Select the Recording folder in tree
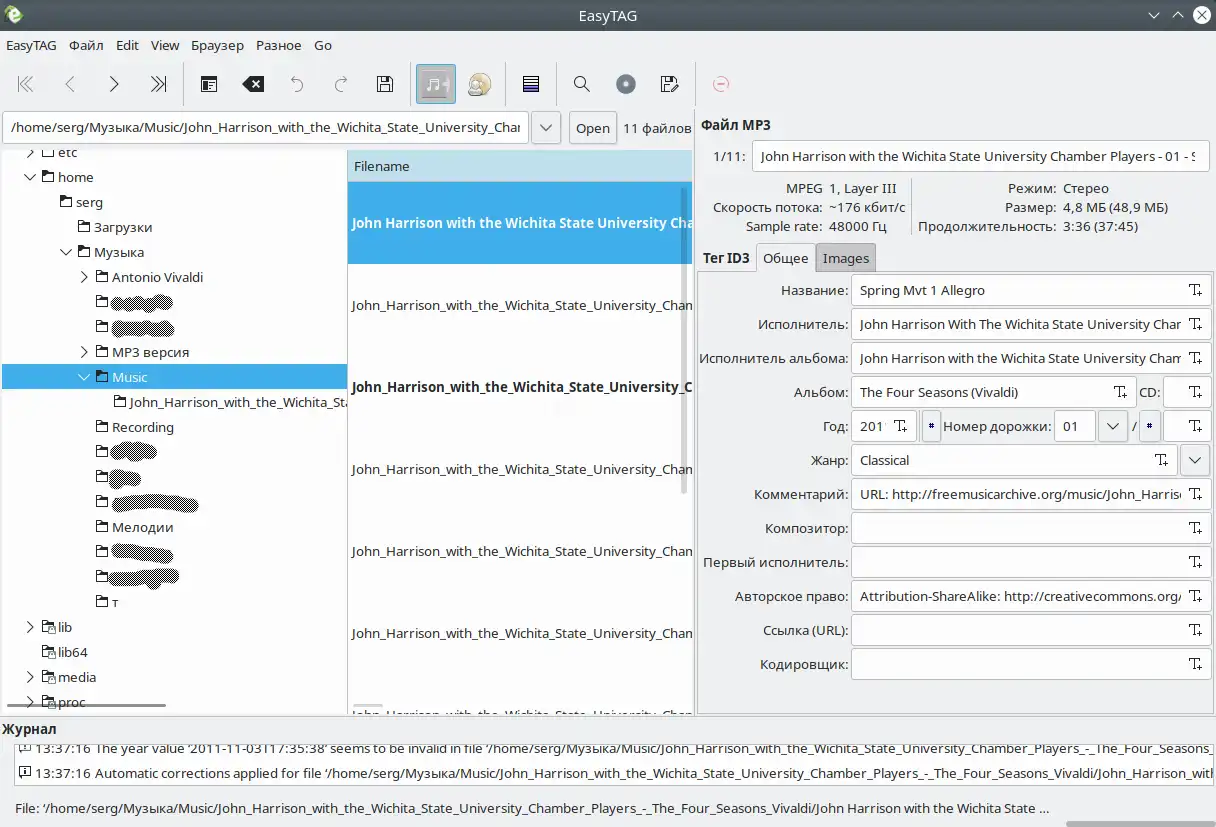The height and width of the screenshot is (827, 1216). [x=142, y=427]
